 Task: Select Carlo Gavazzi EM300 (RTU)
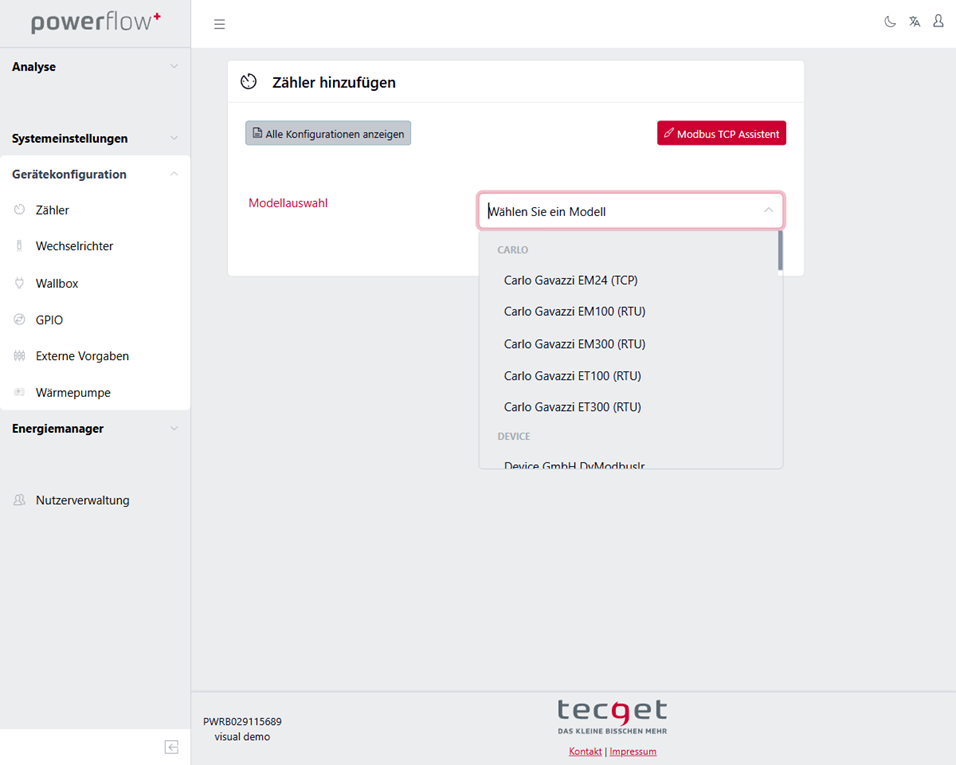click(629, 344)
